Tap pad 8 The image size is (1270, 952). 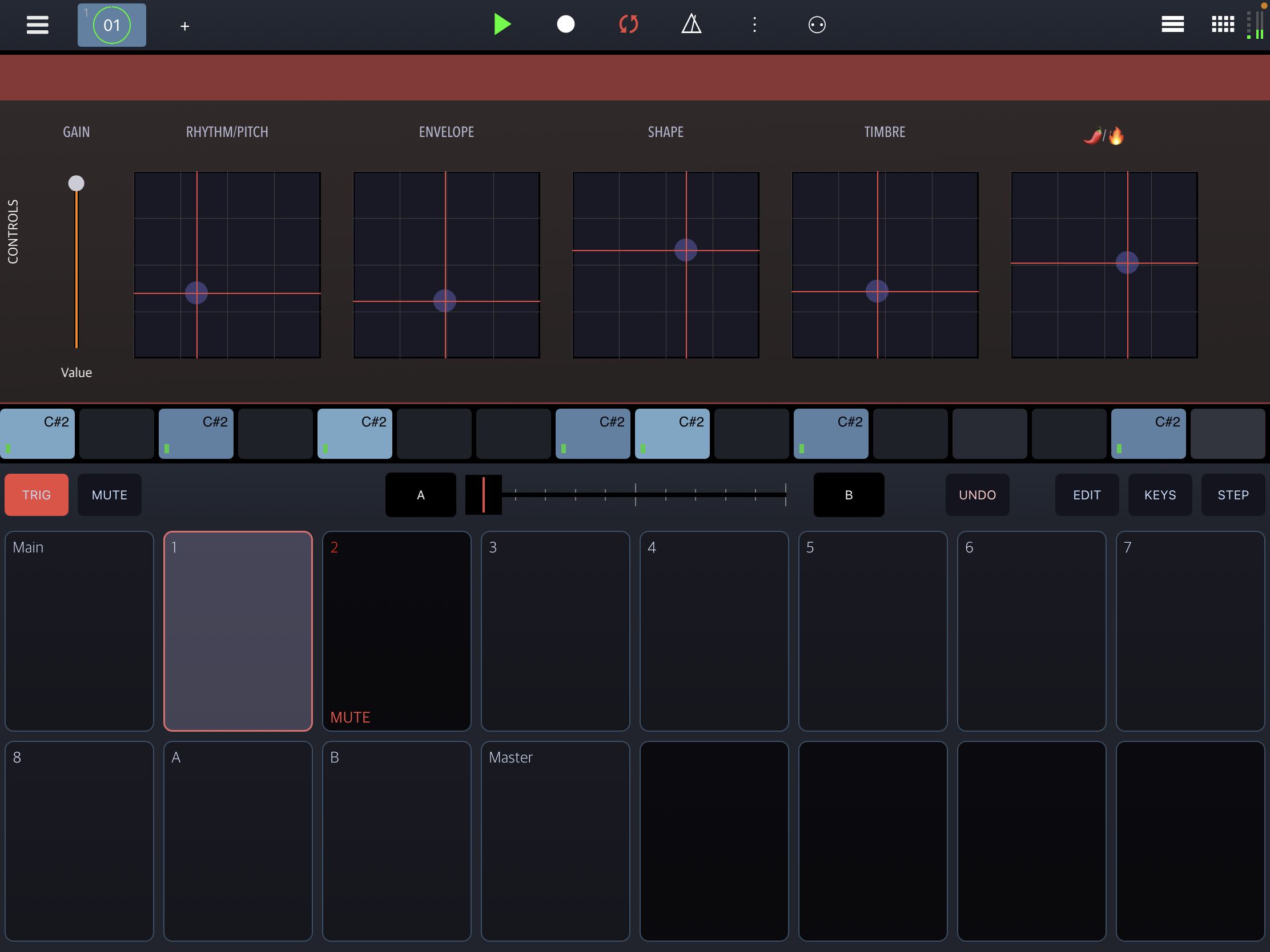coord(79,841)
